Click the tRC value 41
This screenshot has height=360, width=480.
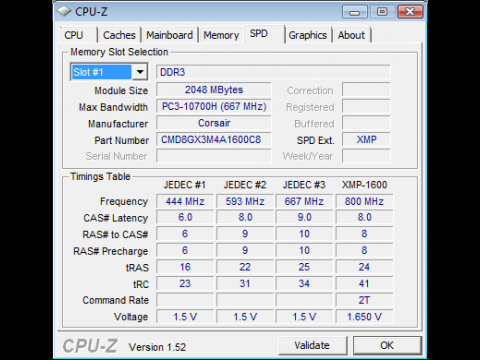(x=364, y=283)
